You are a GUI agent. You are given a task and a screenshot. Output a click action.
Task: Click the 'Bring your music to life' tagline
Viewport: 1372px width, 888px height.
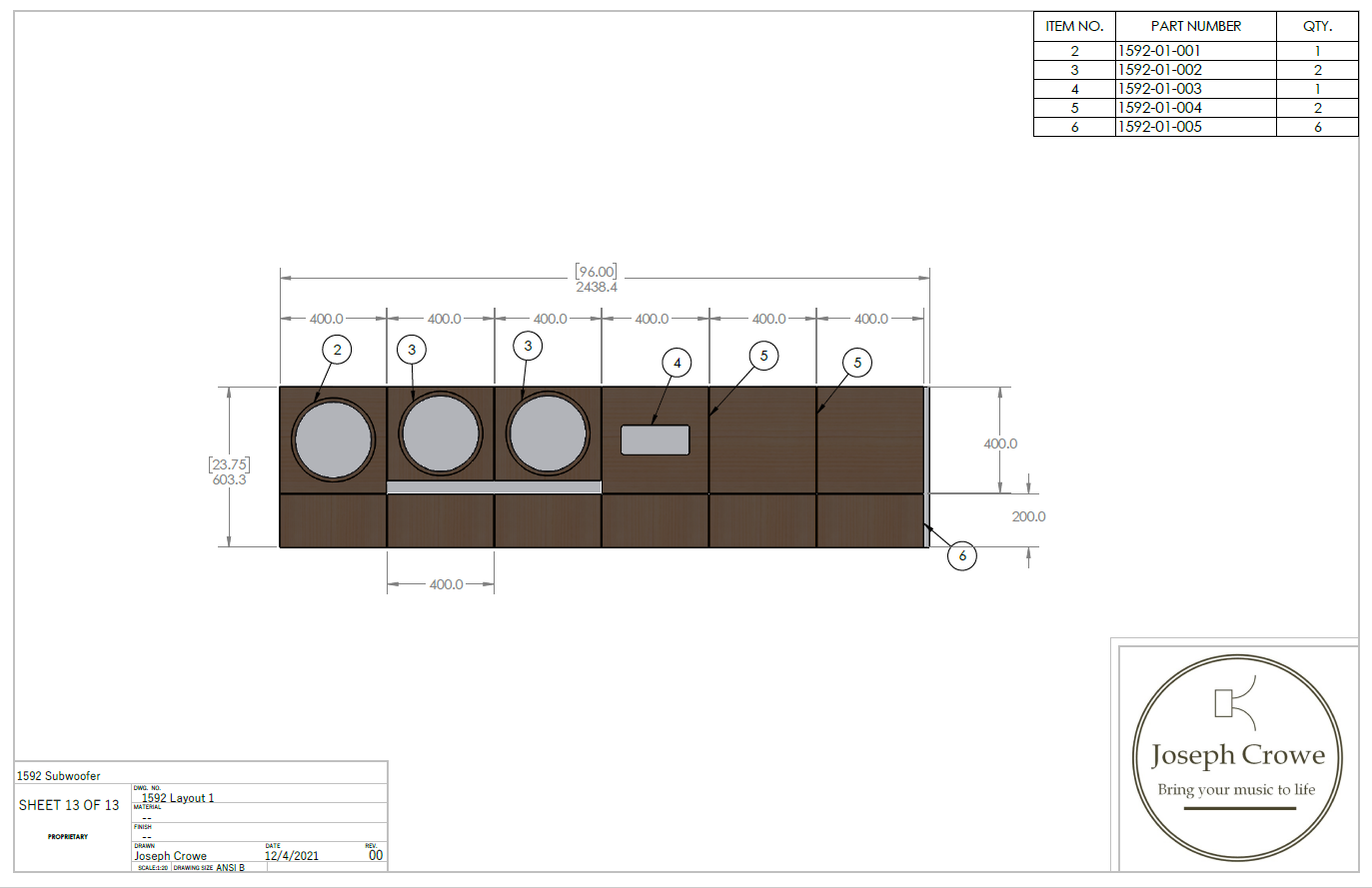tap(1237, 790)
